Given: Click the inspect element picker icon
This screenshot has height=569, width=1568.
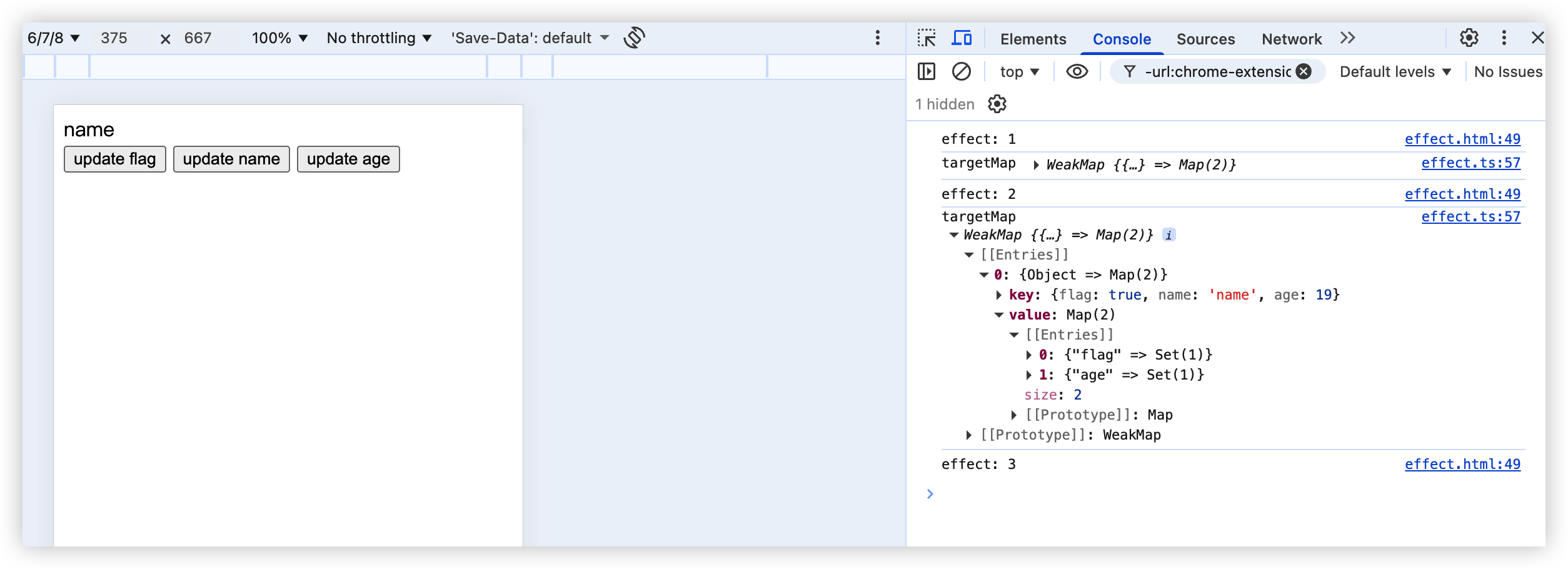Looking at the screenshot, I should tap(926, 38).
